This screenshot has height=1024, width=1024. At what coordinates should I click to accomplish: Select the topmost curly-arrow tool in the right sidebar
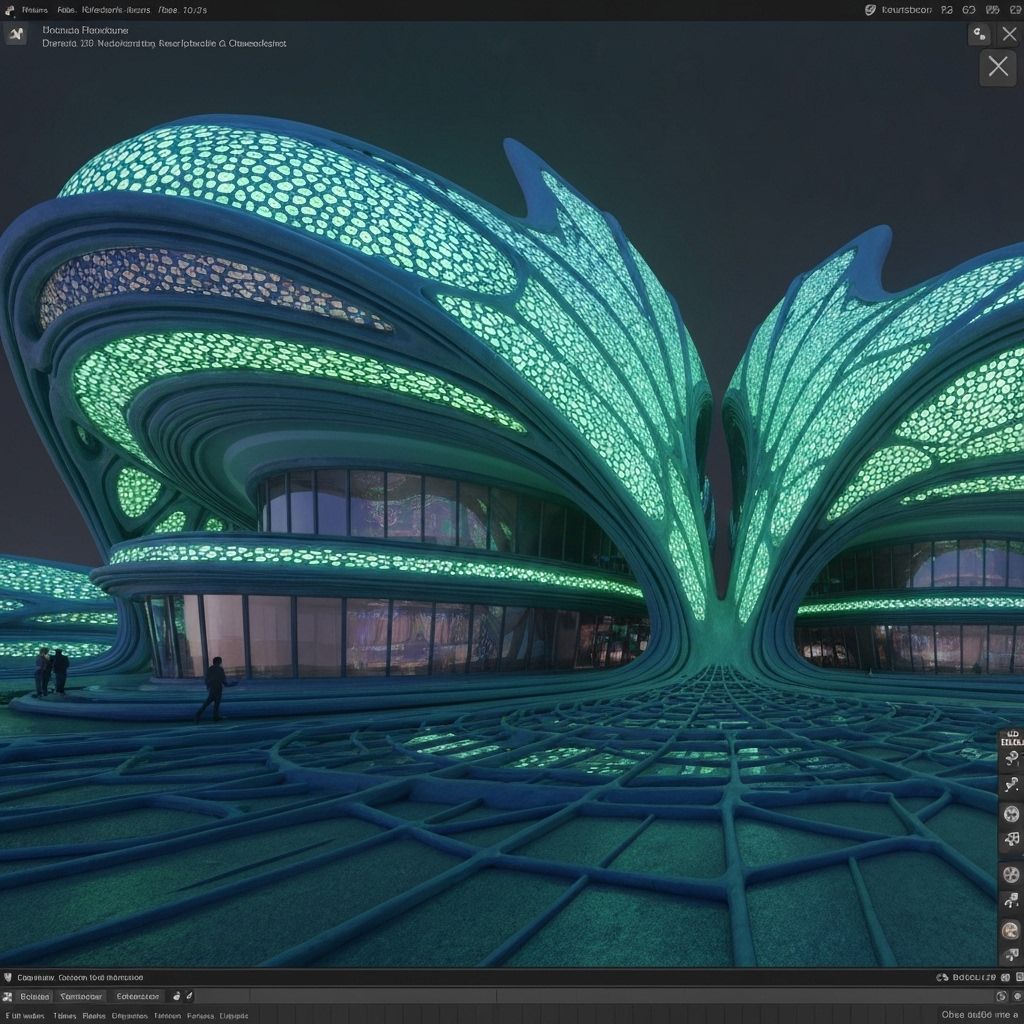(x=1011, y=759)
